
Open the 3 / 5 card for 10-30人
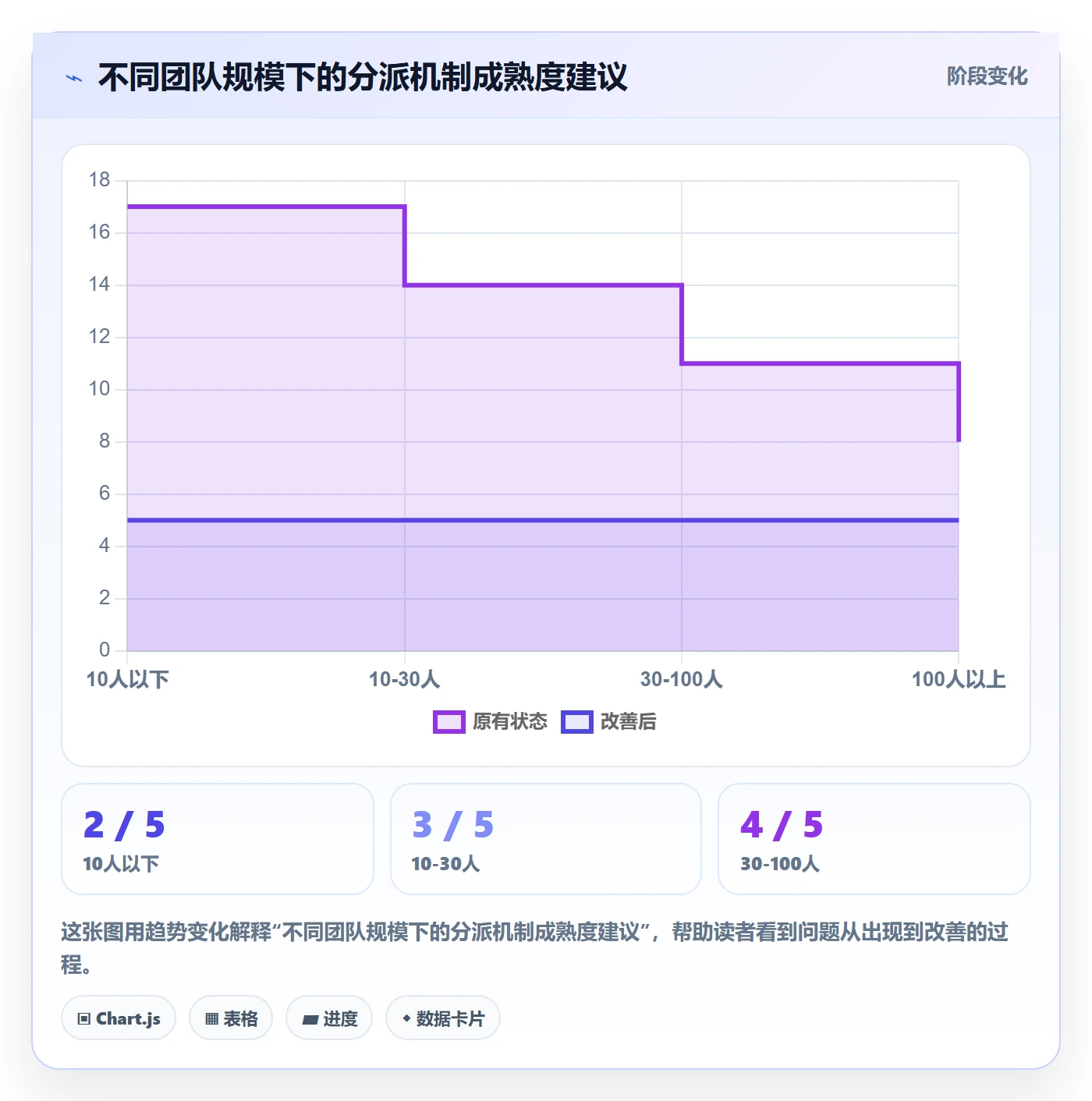546,839
